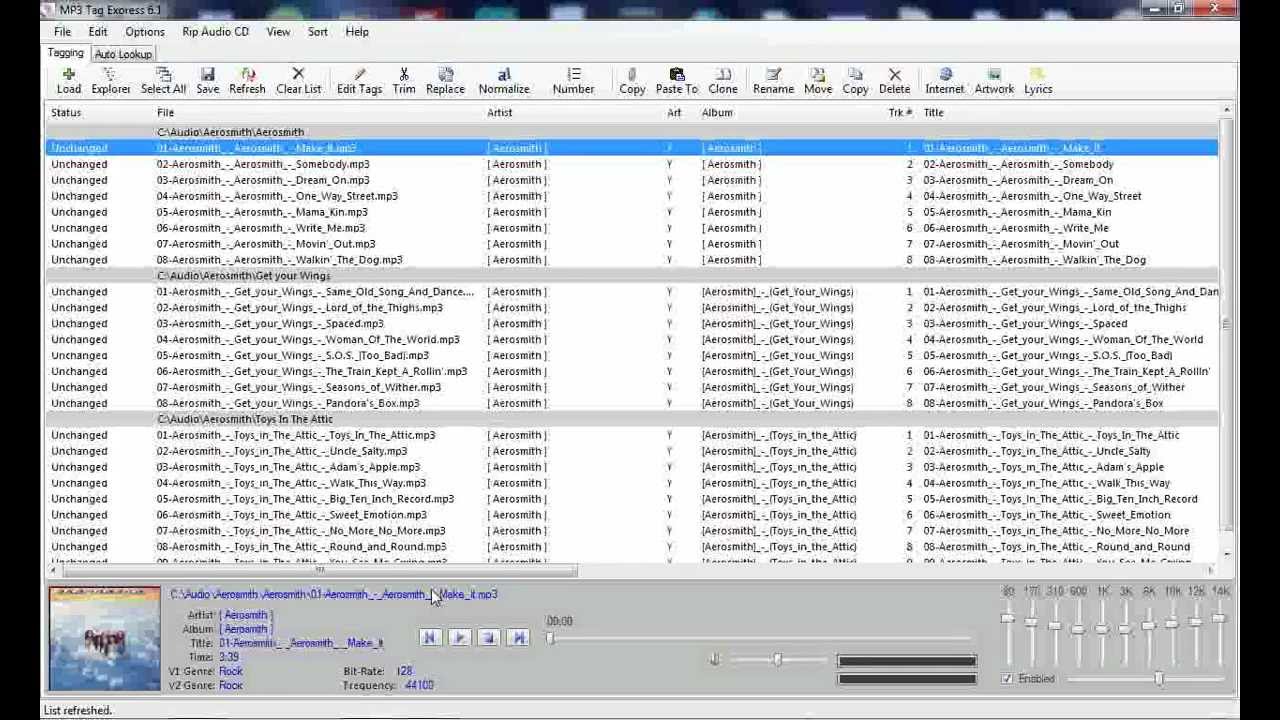Open the Help menu
The width and height of the screenshot is (1280, 720).
point(357,32)
